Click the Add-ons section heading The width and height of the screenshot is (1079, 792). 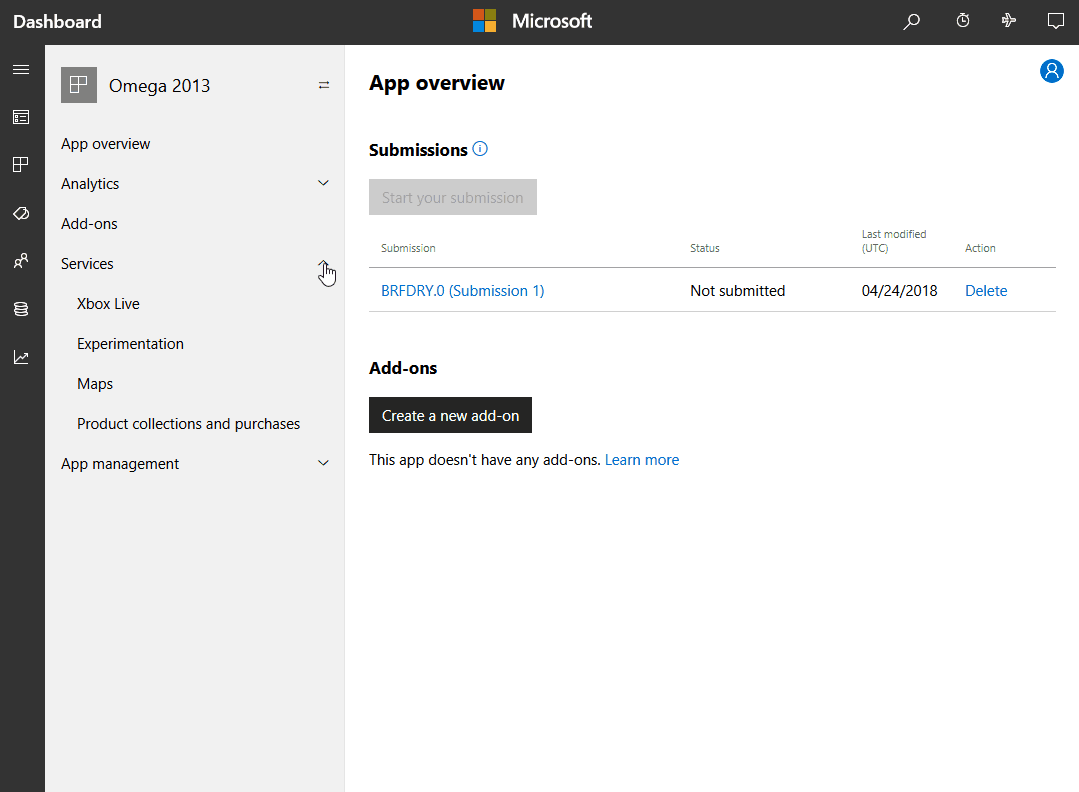point(403,368)
